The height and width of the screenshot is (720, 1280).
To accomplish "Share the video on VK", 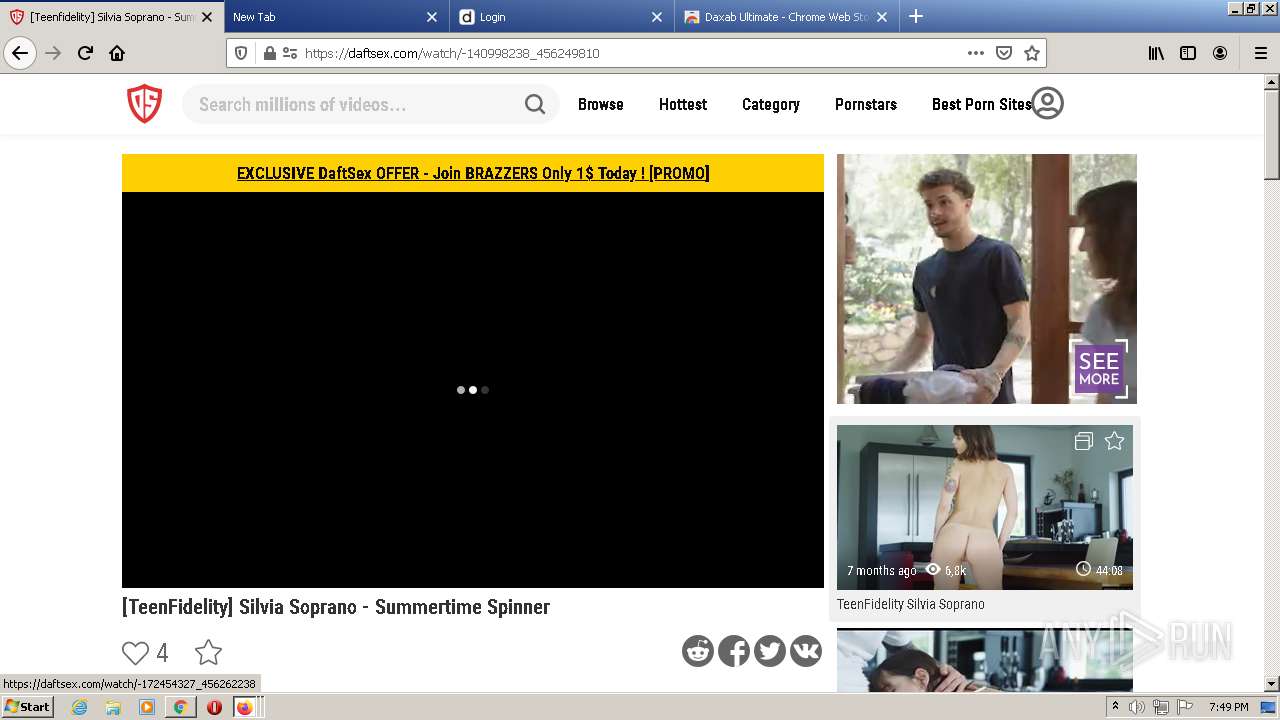I will coord(806,651).
